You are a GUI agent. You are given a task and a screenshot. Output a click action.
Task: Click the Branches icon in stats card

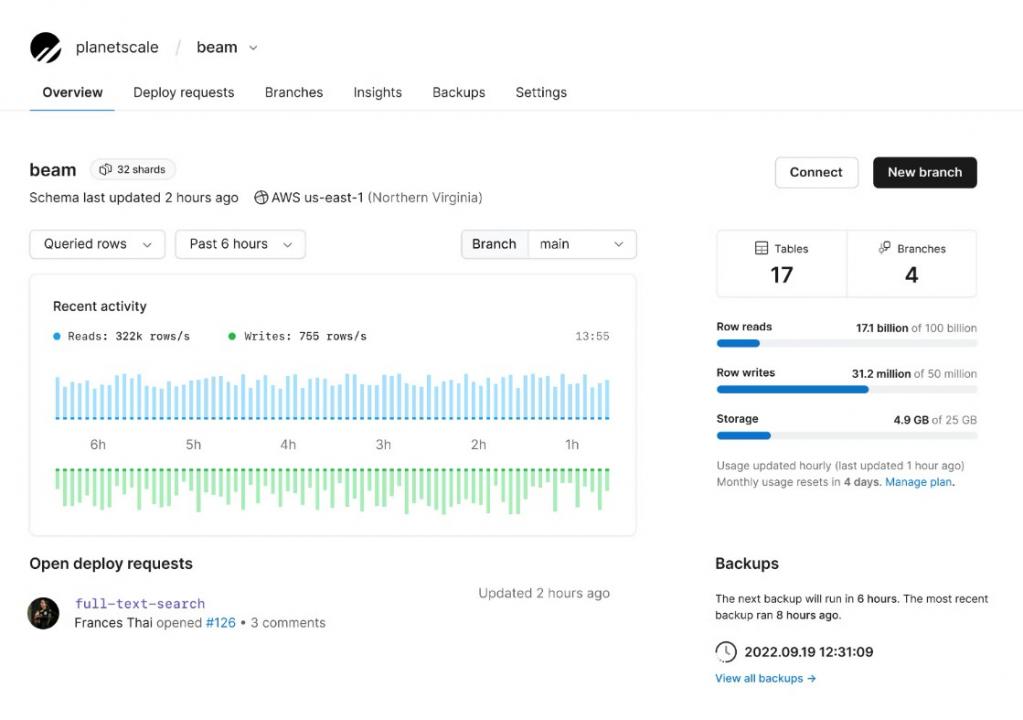tap(884, 248)
